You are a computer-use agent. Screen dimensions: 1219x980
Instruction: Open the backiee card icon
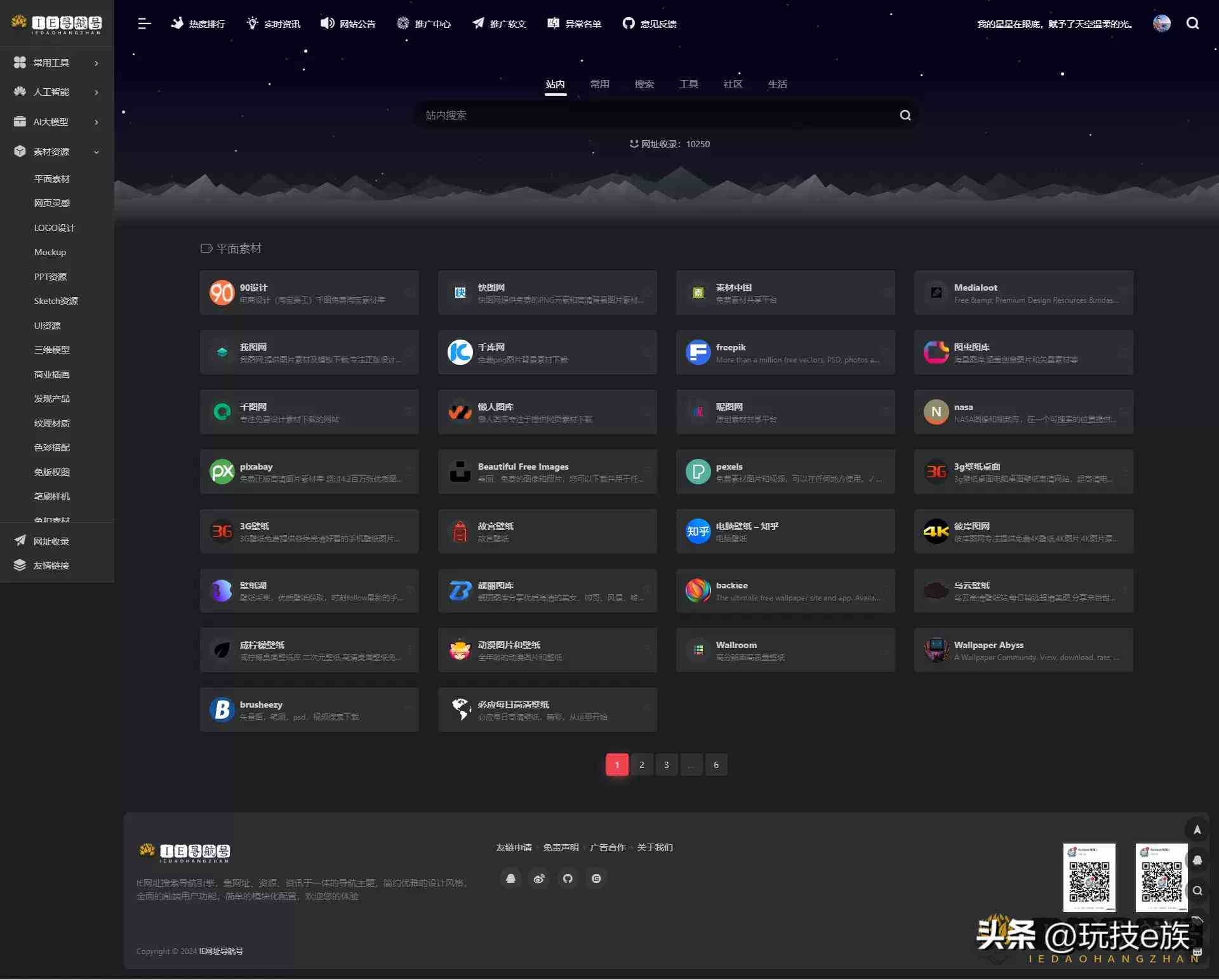click(698, 591)
